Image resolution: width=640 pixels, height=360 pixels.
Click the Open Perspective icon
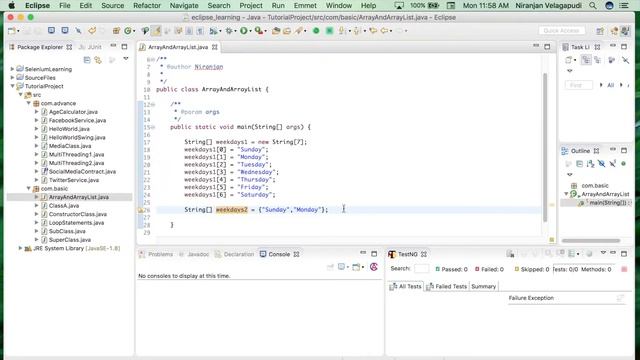click(x=600, y=31)
